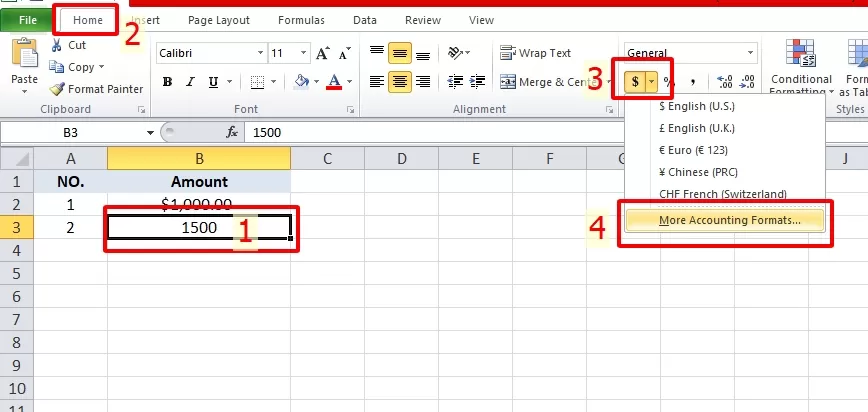868x412 pixels.
Task: Toggle Center horizontal alignment
Action: point(400,82)
